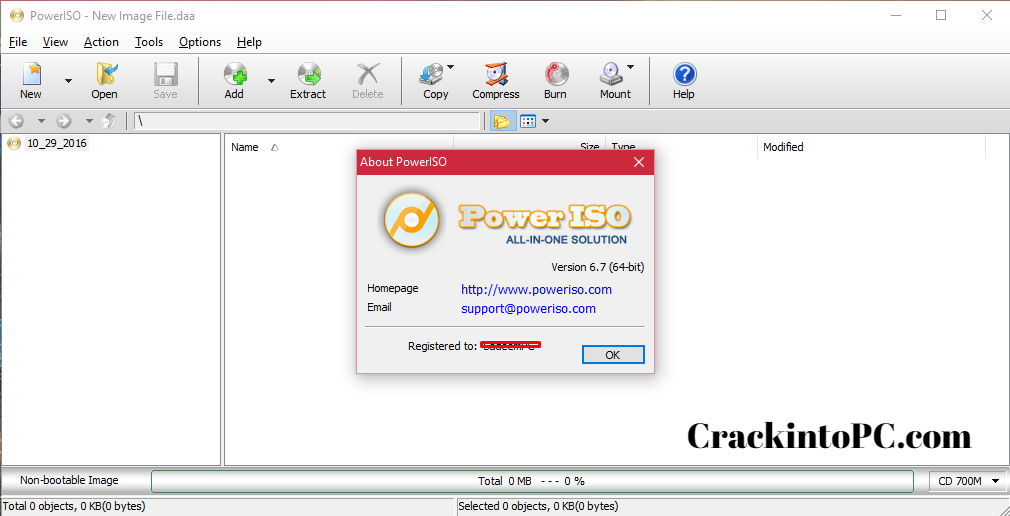Viewport: 1010px width, 516px height.
Task: Click the PowerISO title bar icon
Action: pyautogui.click(x=17, y=16)
